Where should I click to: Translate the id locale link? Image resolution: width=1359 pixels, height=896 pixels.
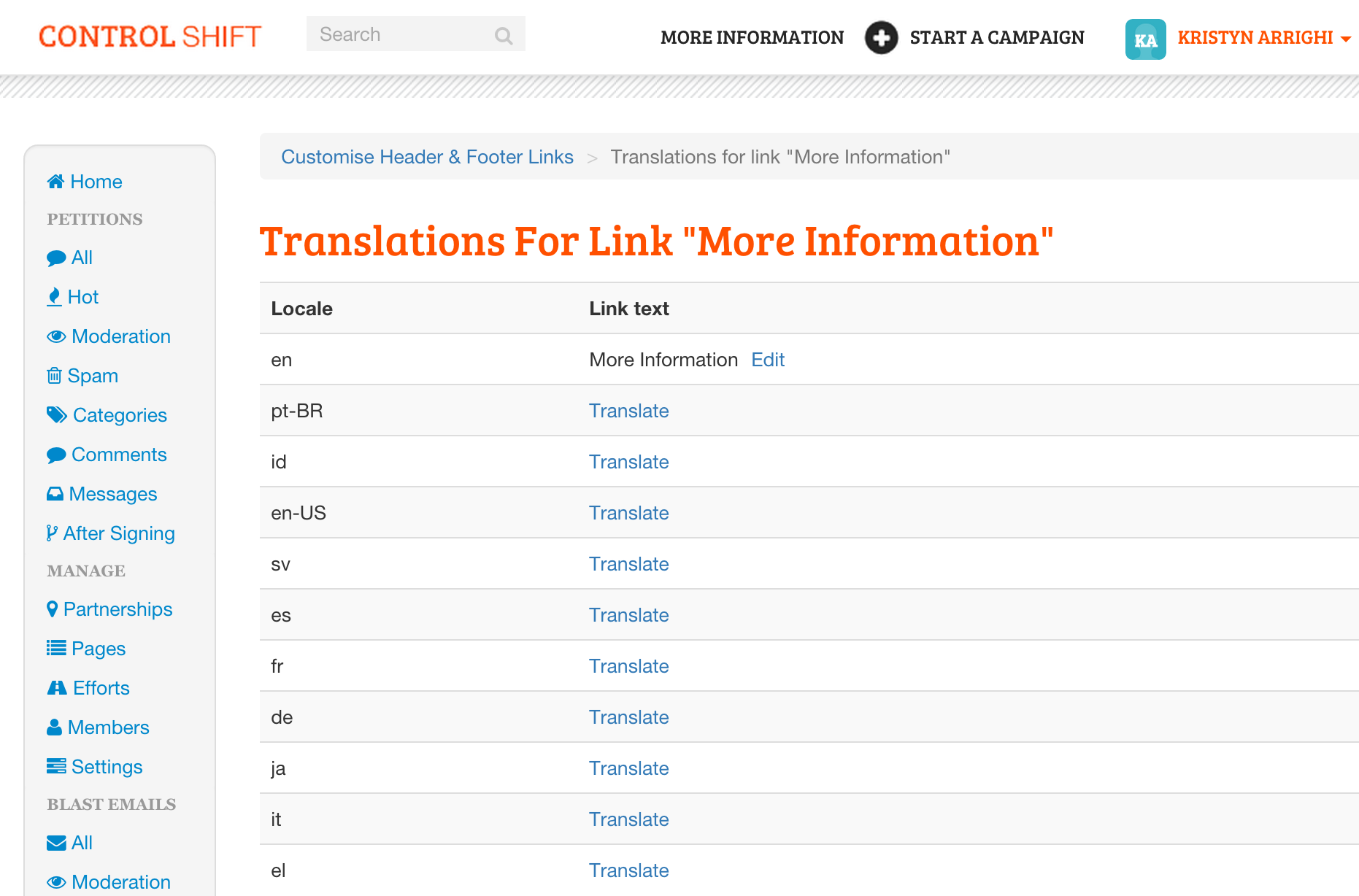(x=629, y=462)
